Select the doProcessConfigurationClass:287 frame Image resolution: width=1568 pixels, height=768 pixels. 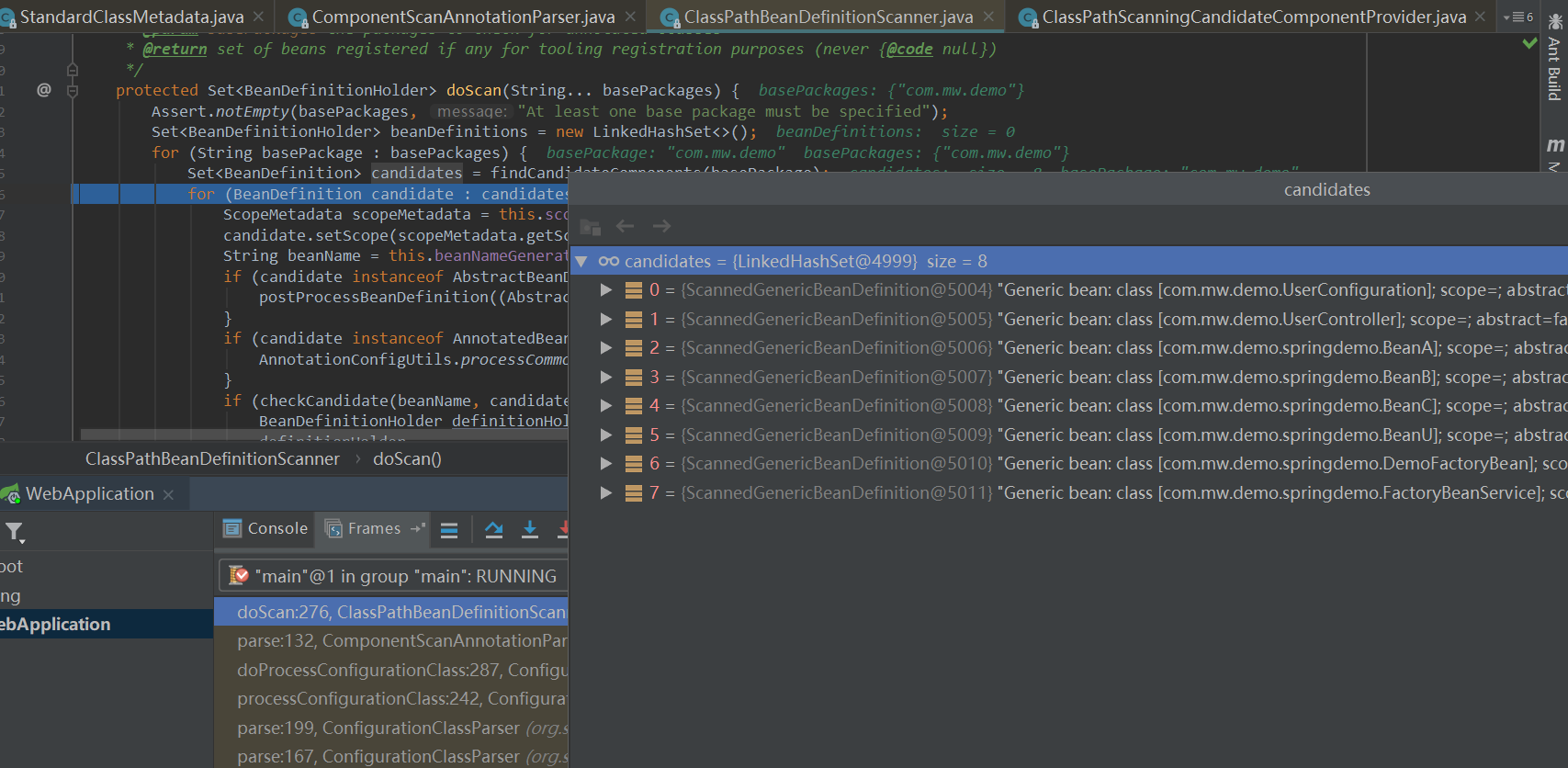click(x=391, y=670)
